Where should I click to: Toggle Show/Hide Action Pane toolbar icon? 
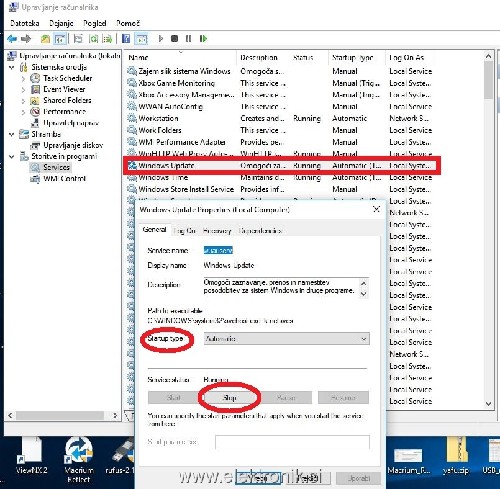click(x=141, y=39)
